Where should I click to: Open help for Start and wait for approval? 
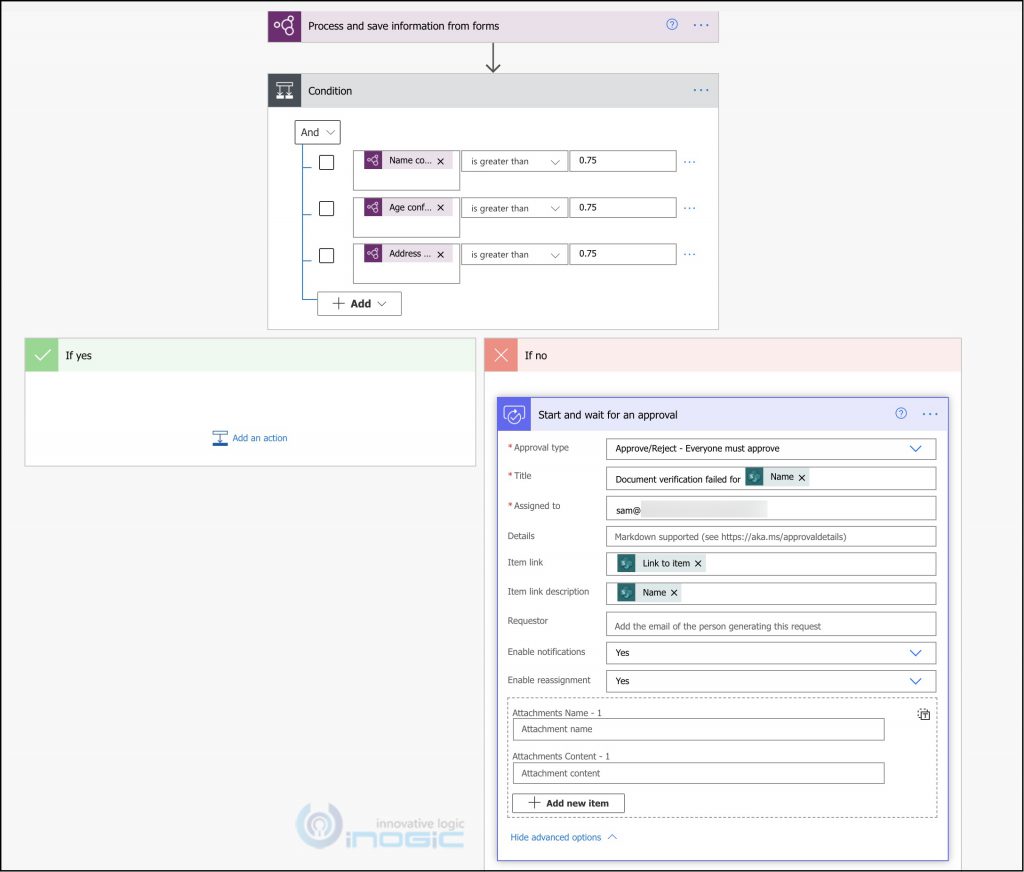click(898, 413)
